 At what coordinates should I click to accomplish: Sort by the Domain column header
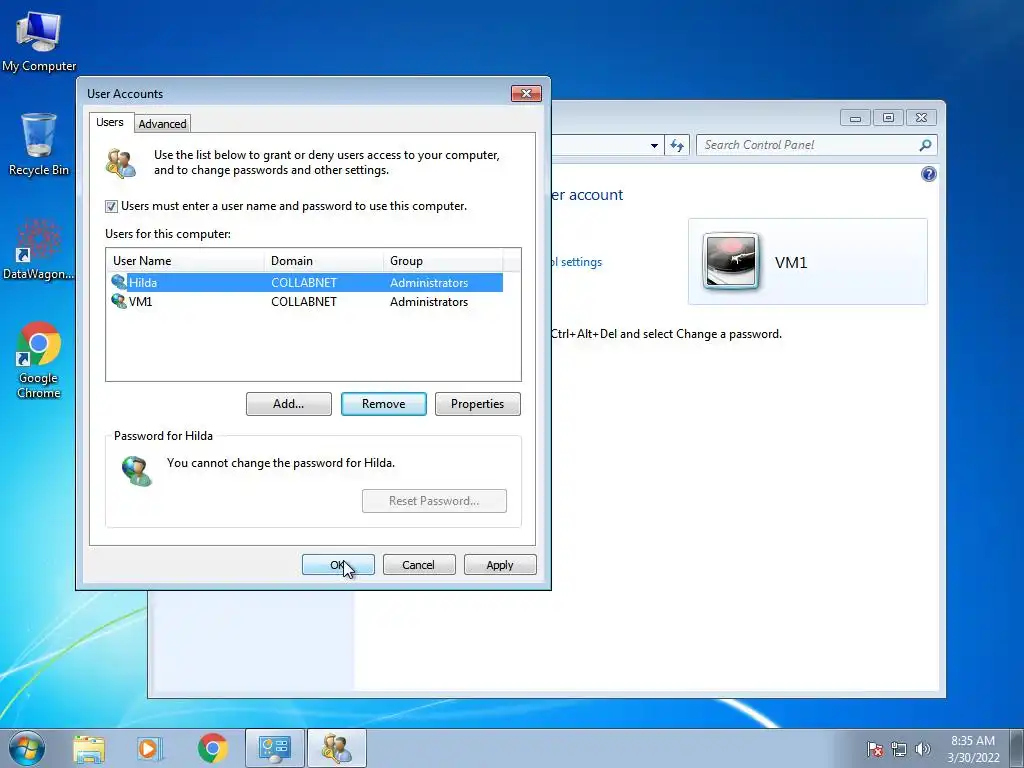[324, 261]
